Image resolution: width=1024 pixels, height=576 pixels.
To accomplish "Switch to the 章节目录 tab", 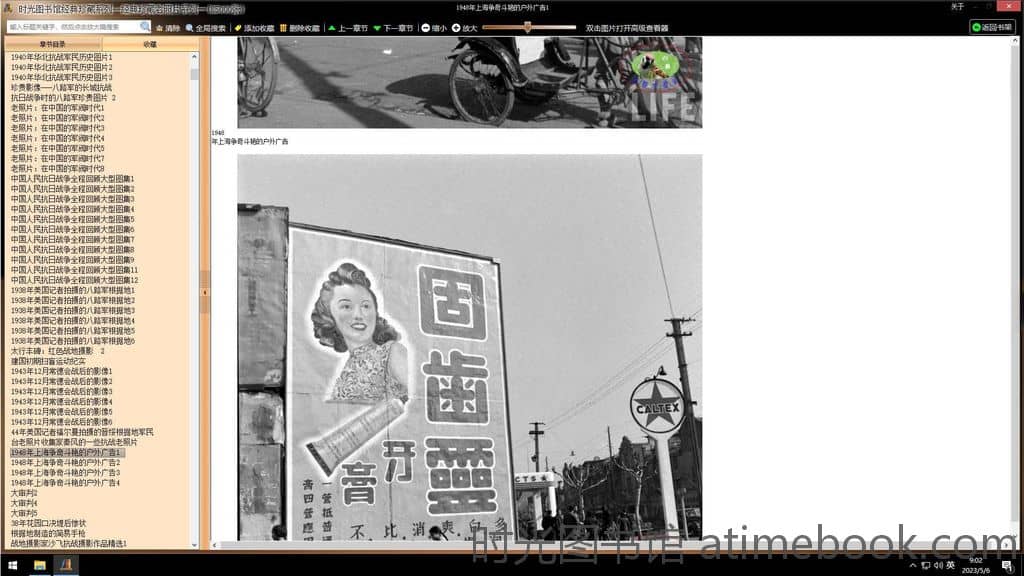I will (52, 44).
